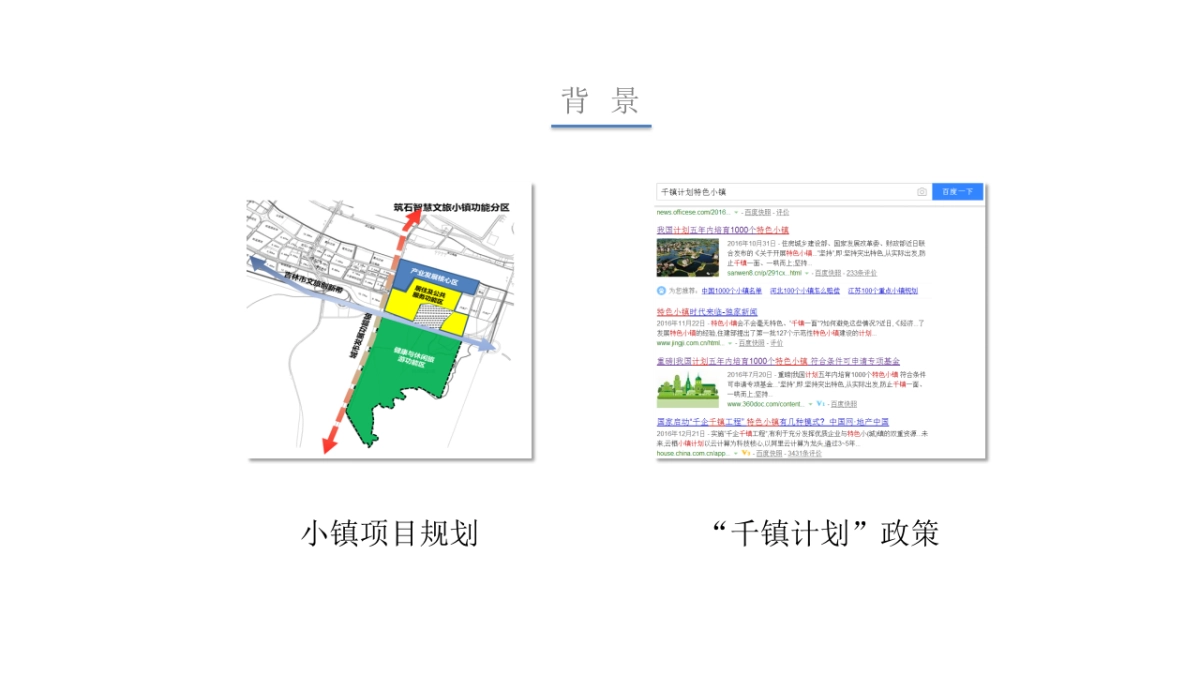This screenshot has width=1200, height=675.
Task: Click the camera search icon in Baidu search box
Action: pyautogui.click(x=922, y=192)
